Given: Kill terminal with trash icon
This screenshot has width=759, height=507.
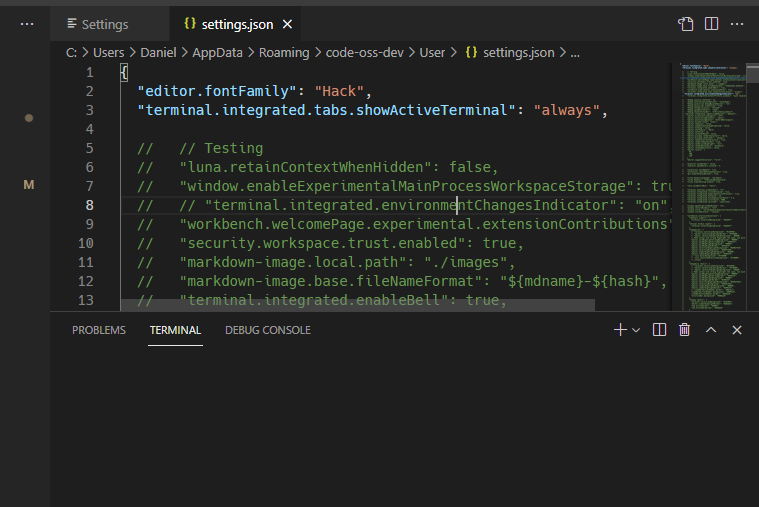Looking at the screenshot, I should pyautogui.click(x=684, y=330).
